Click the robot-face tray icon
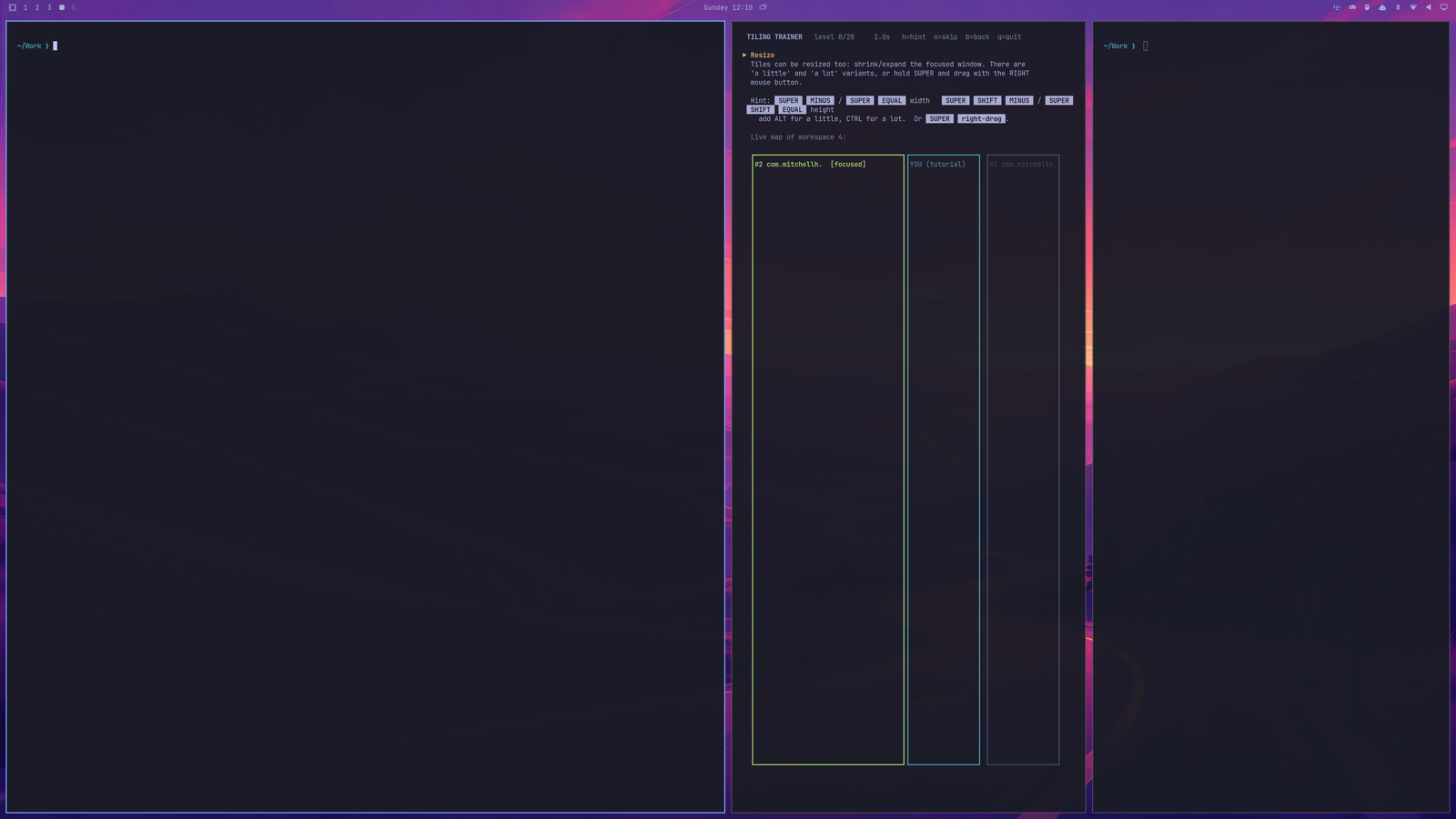Image resolution: width=1456 pixels, height=819 pixels. point(1382,7)
